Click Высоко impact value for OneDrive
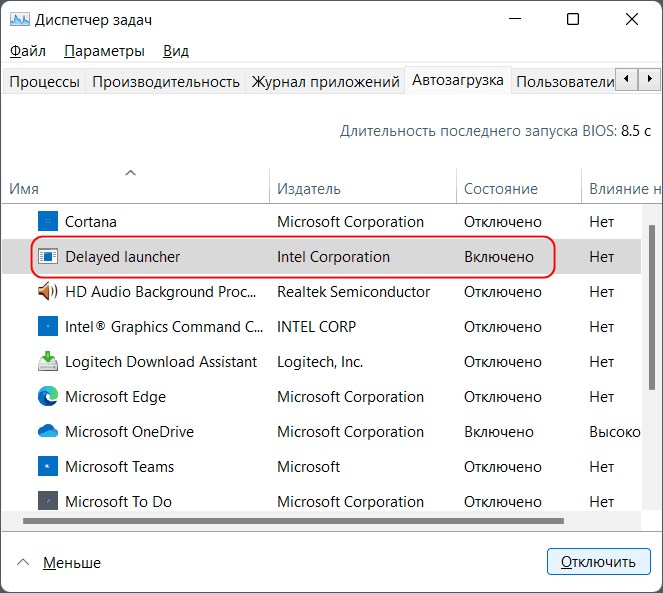663x593 pixels. [x=615, y=432]
